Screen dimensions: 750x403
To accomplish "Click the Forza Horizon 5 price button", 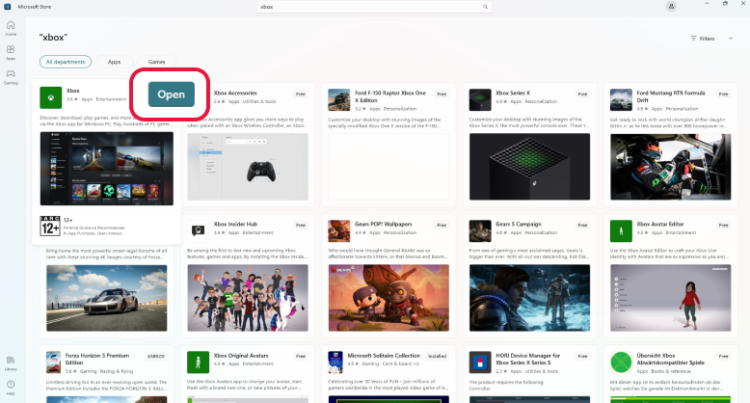I will coord(156,356).
